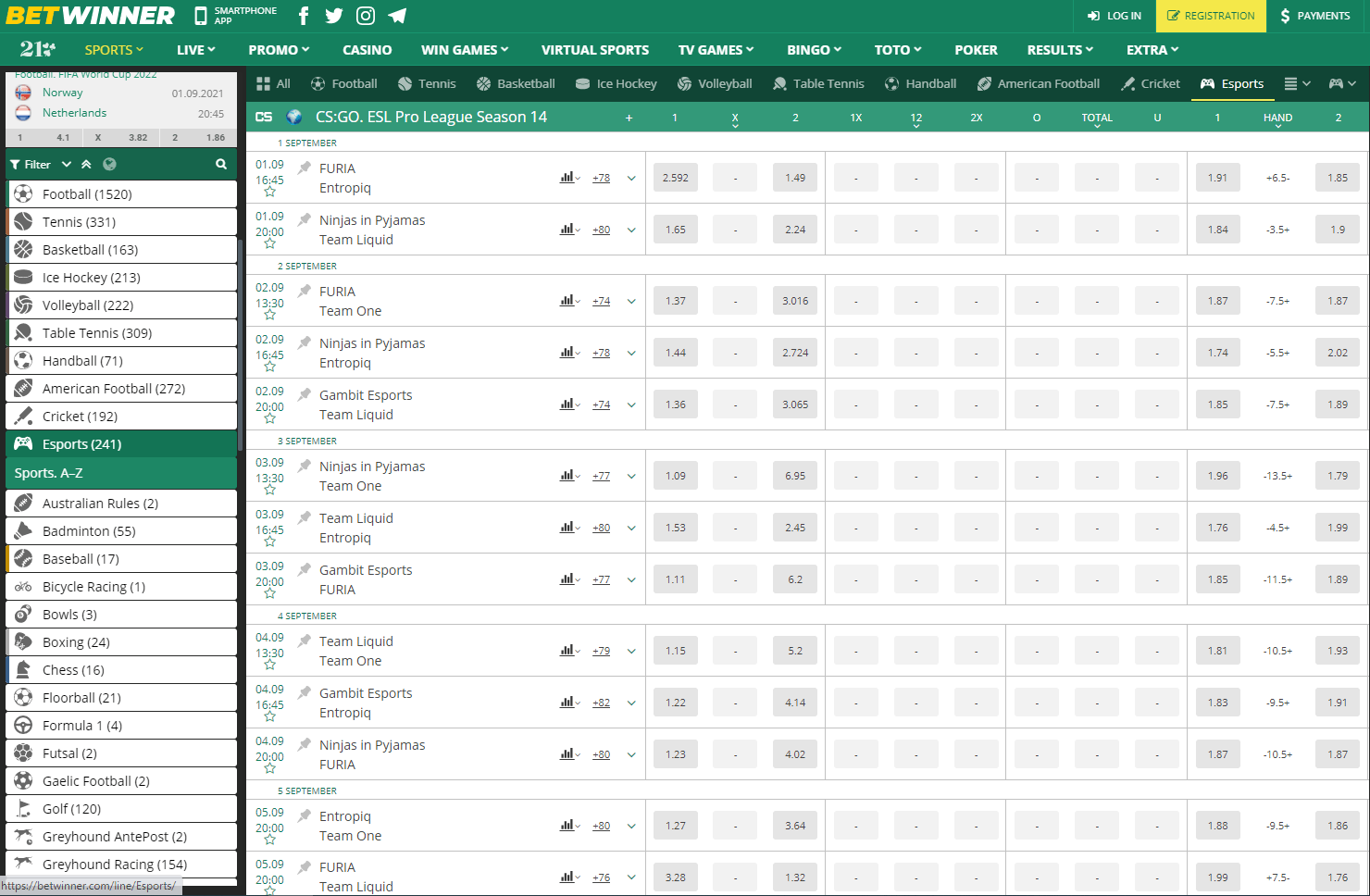
Task: Switch to the Football sport tab
Action: click(343, 83)
